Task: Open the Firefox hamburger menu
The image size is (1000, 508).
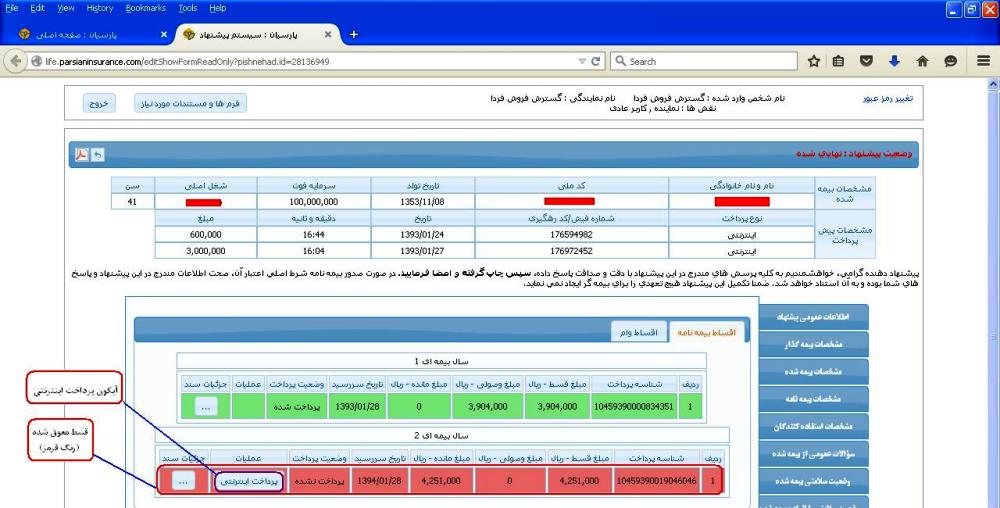Action: (x=983, y=61)
